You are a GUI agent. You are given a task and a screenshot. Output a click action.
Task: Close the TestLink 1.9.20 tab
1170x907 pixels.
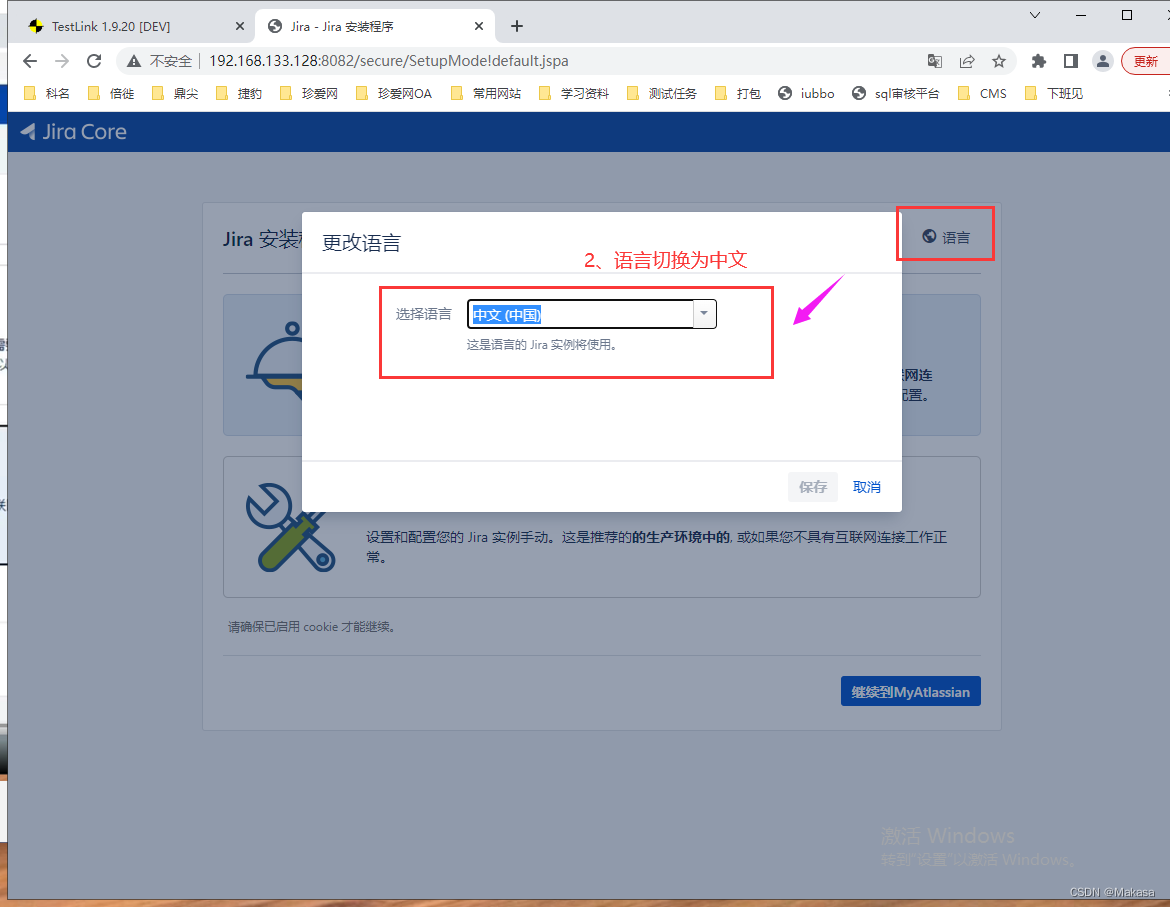click(x=240, y=26)
